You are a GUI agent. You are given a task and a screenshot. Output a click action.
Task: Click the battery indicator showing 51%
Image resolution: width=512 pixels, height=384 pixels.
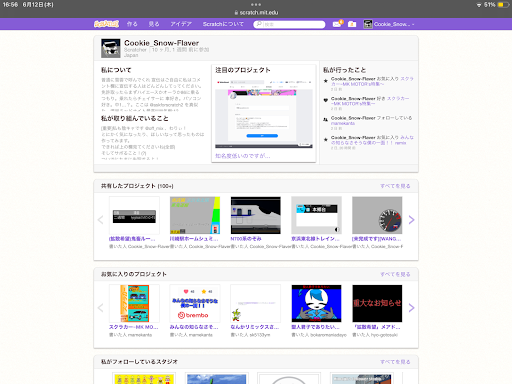502,5
